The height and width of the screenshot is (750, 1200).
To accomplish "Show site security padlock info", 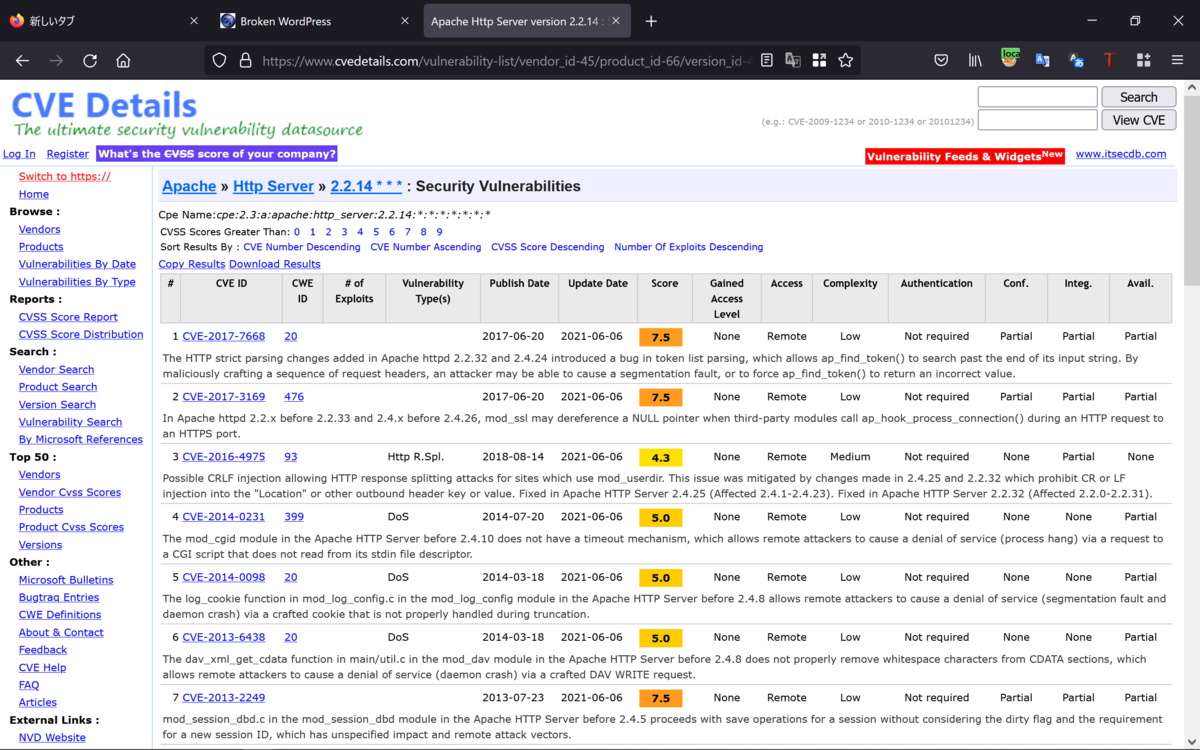I will 245,60.
